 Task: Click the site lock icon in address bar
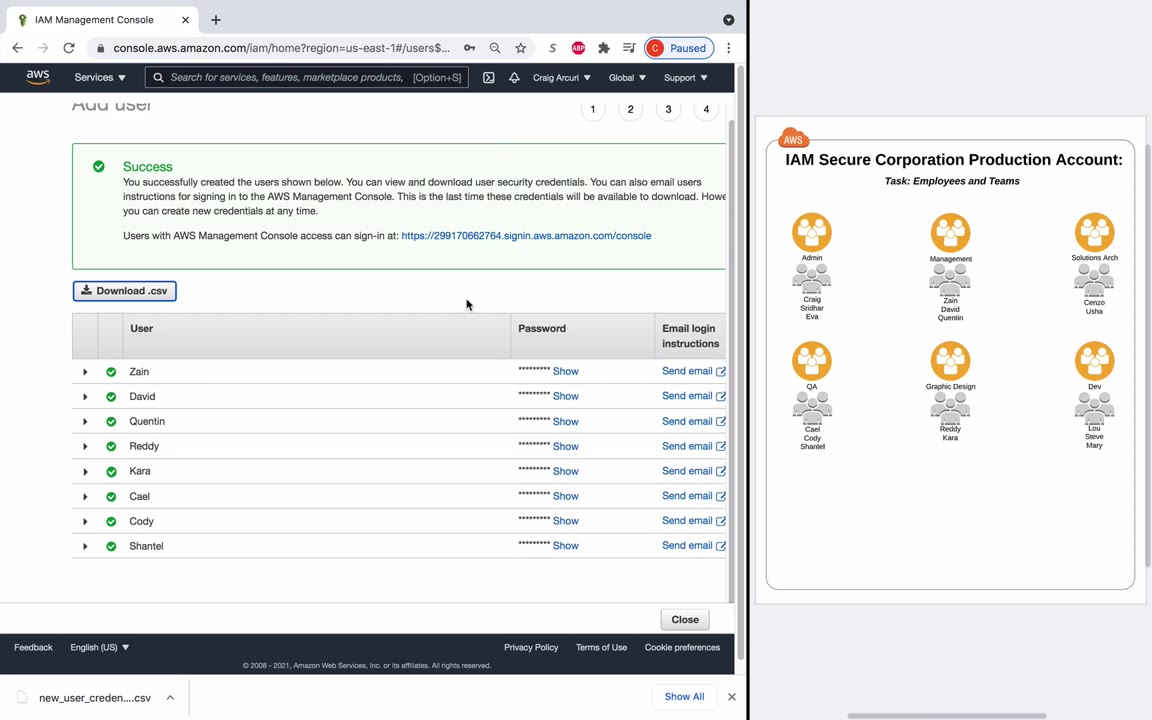pos(101,48)
